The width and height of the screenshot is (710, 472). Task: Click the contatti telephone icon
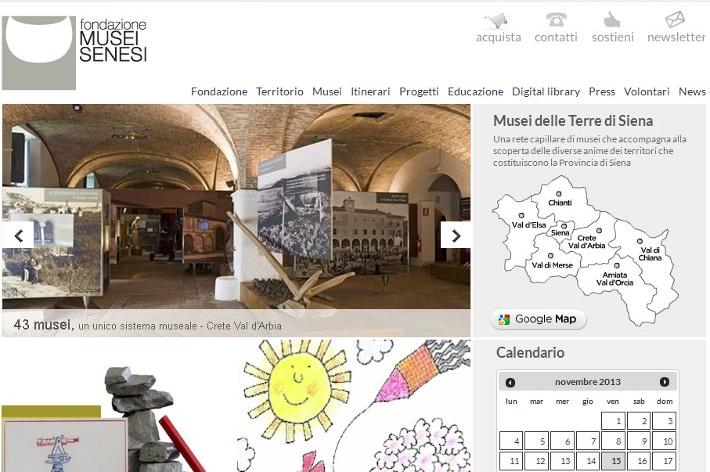click(556, 20)
